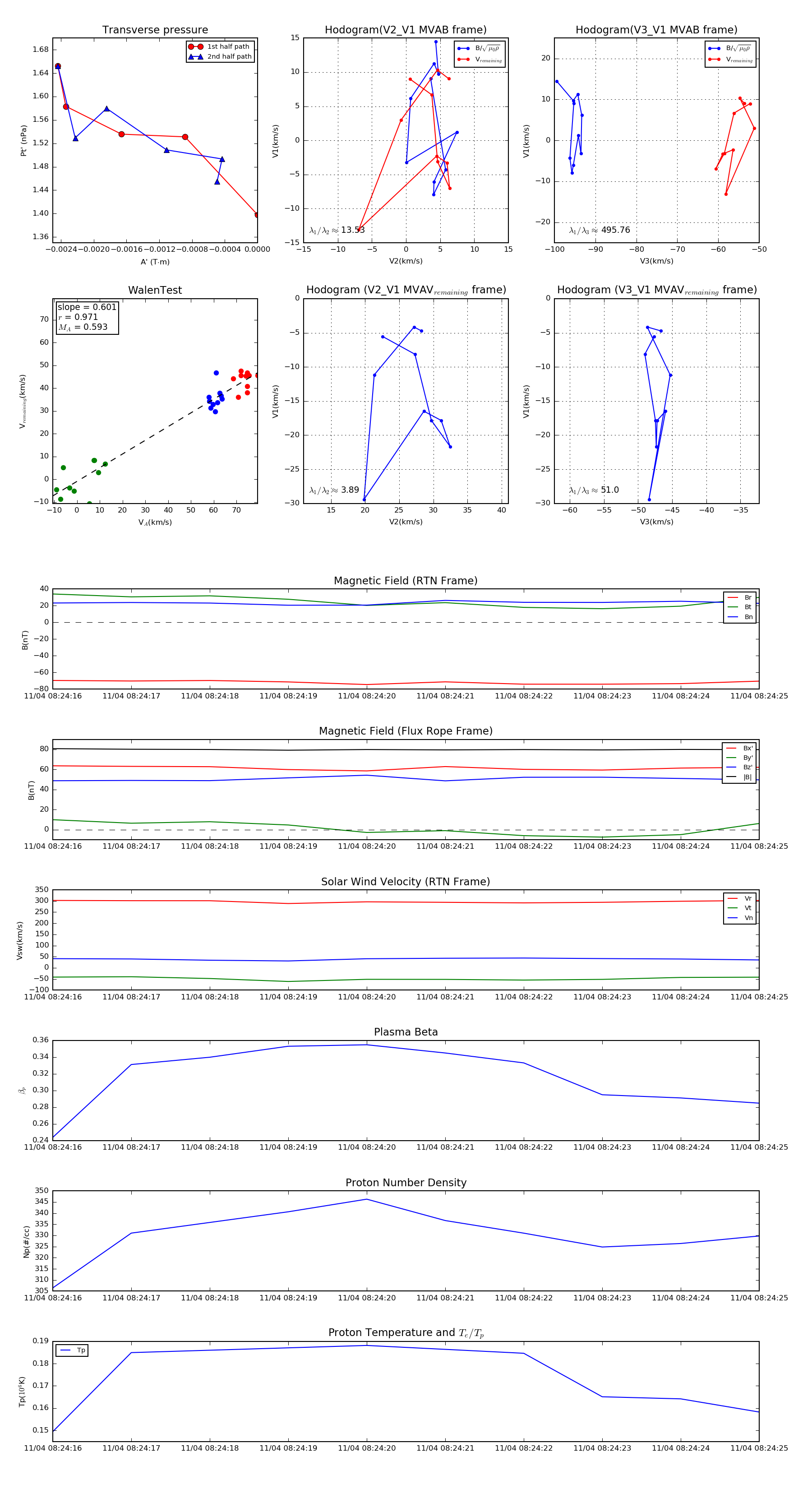This screenshot has width=812, height=1489.
Task: Select the Vn legend entry
Action: (x=740, y=918)
